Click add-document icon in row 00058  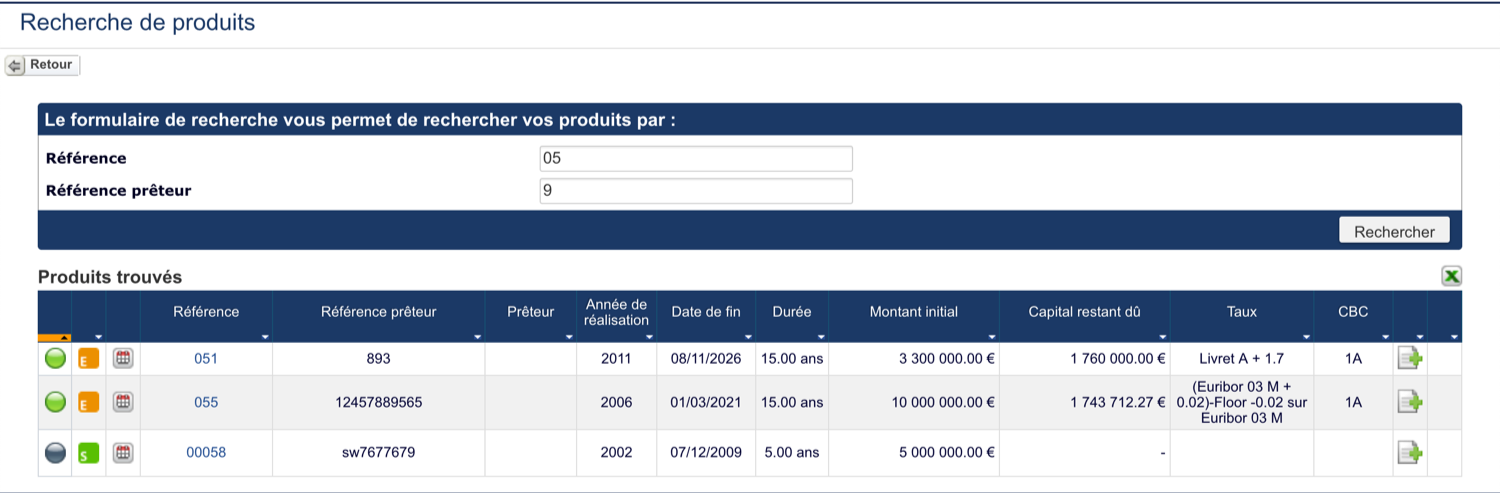coord(1410,453)
